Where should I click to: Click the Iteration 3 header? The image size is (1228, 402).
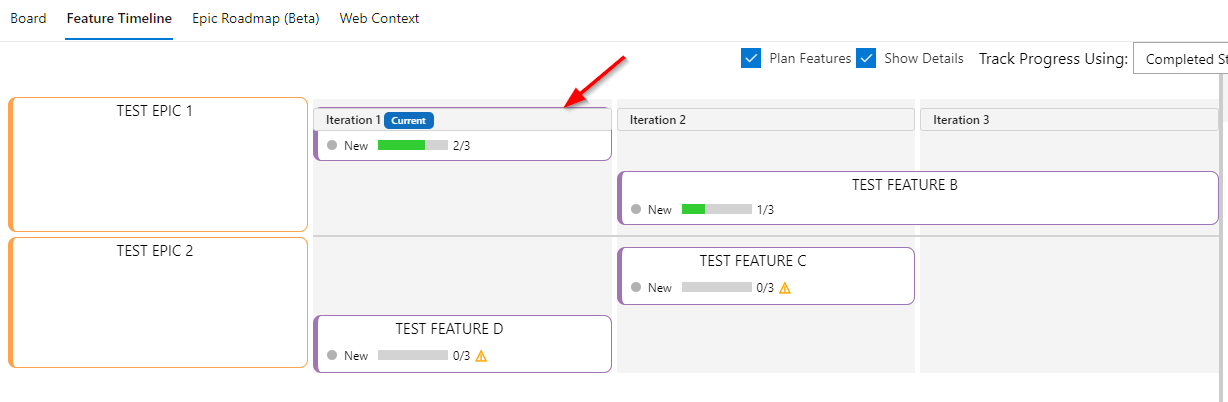pyautogui.click(x=1069, y=120)
